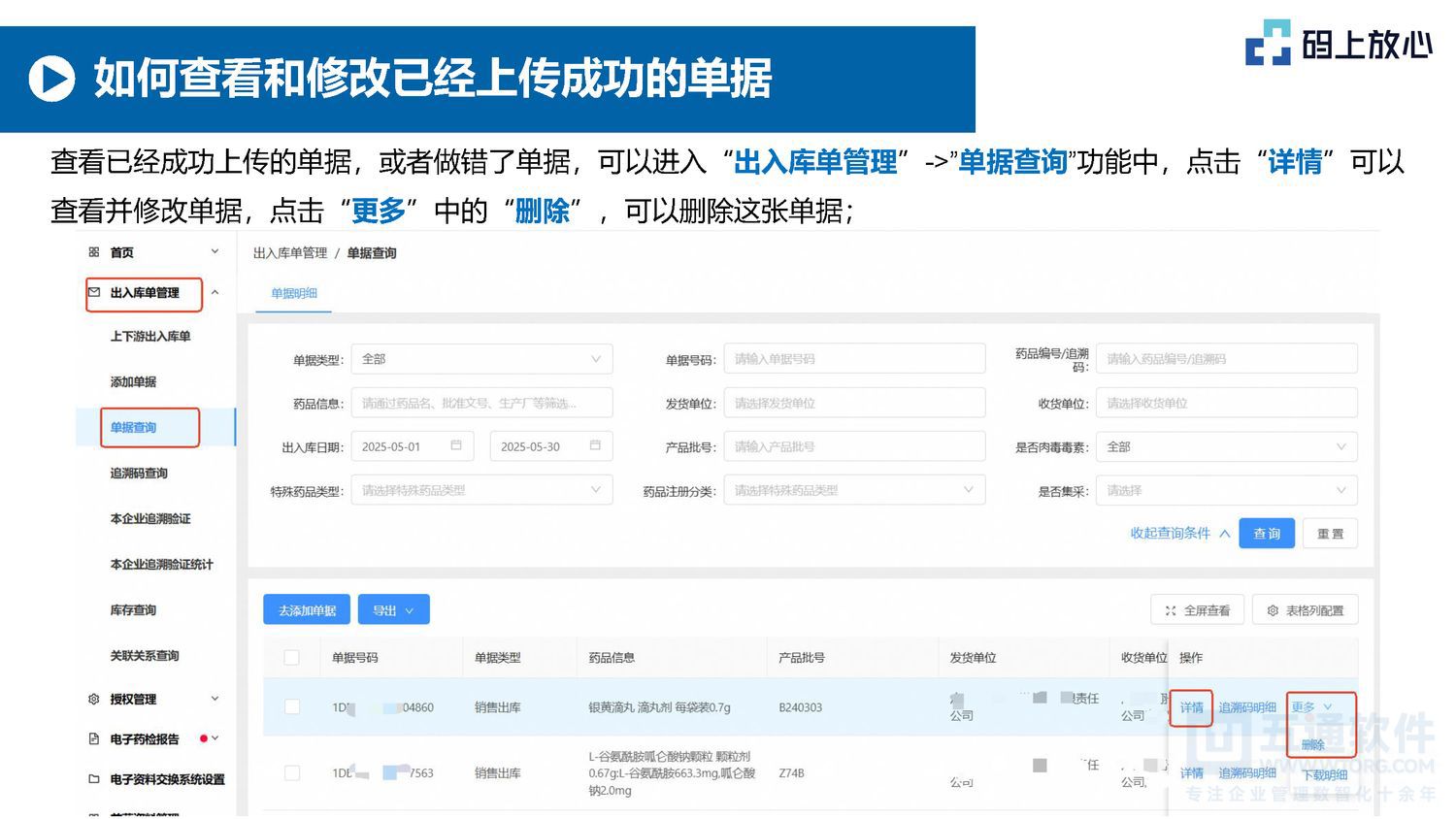The width and height of the screenshot is (1456, 819).
Task: Check the row for 银黄滴丸 order
Action: (292, 706)
